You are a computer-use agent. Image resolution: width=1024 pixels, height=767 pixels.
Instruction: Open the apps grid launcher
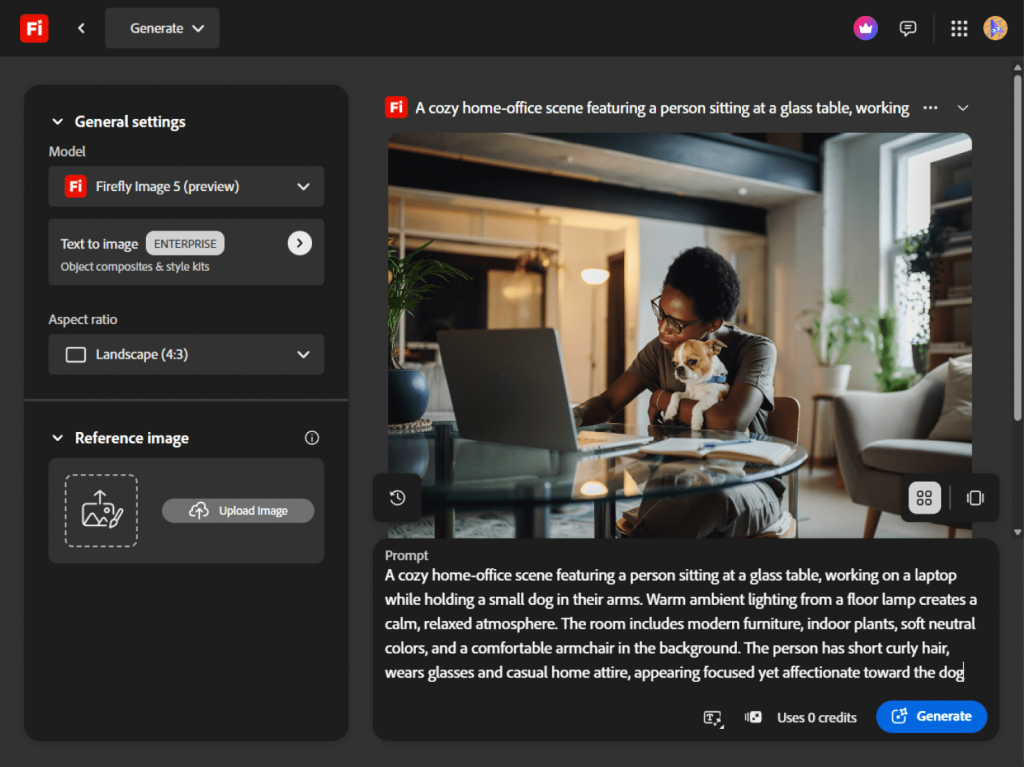(959, 28)
